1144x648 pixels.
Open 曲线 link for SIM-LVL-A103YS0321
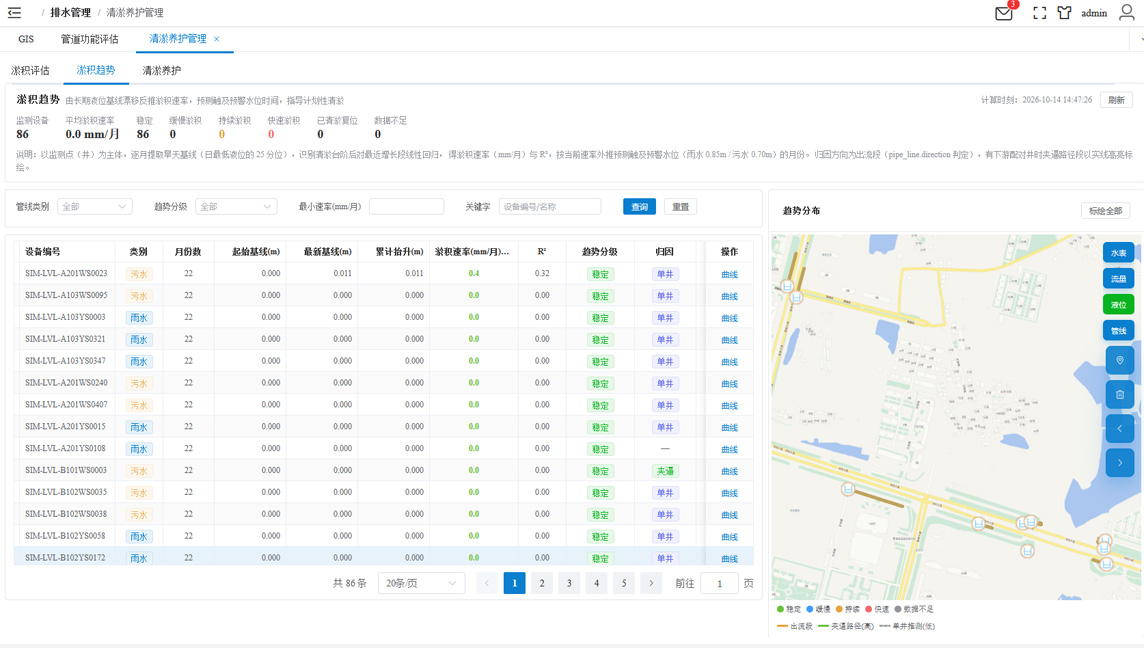[730, 340]
